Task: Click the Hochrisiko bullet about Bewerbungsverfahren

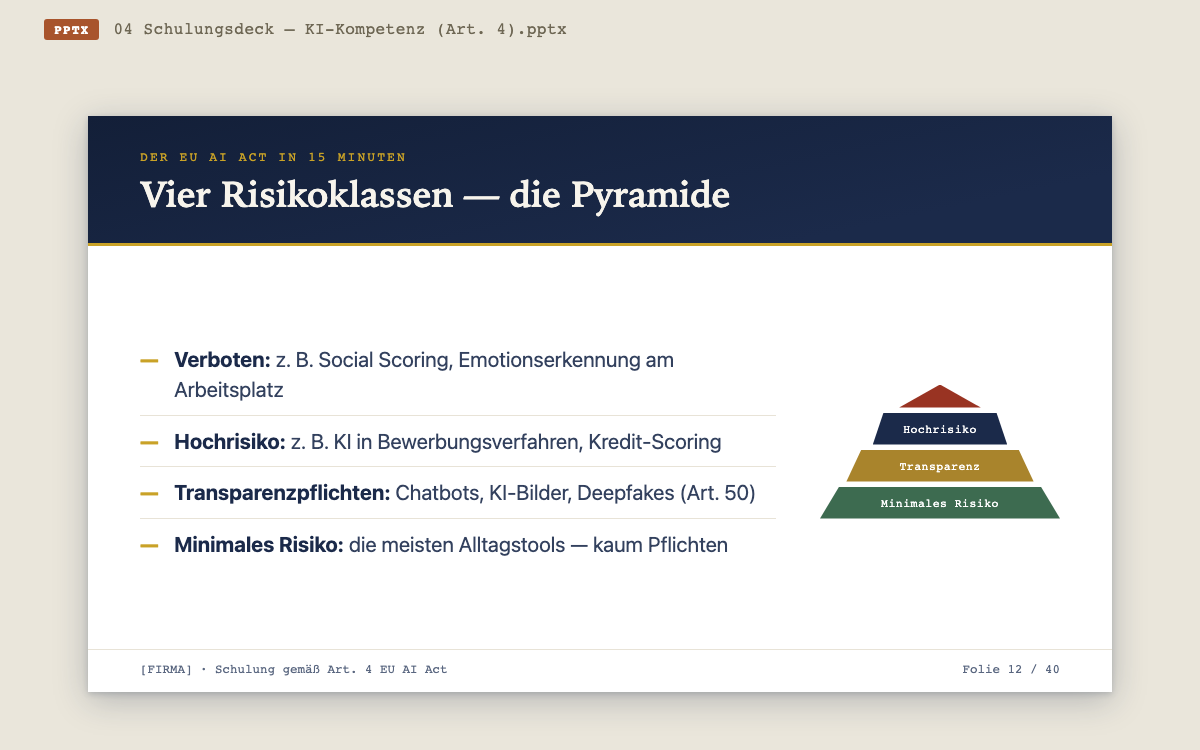Action: coord(458,441)
